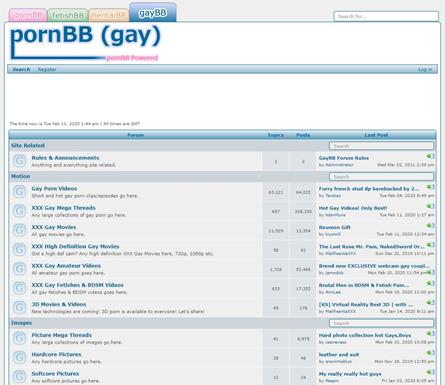The height and width of the screenshot is (385, 445).
Task: Select the gayBB tab
Action: pos(153,13)
